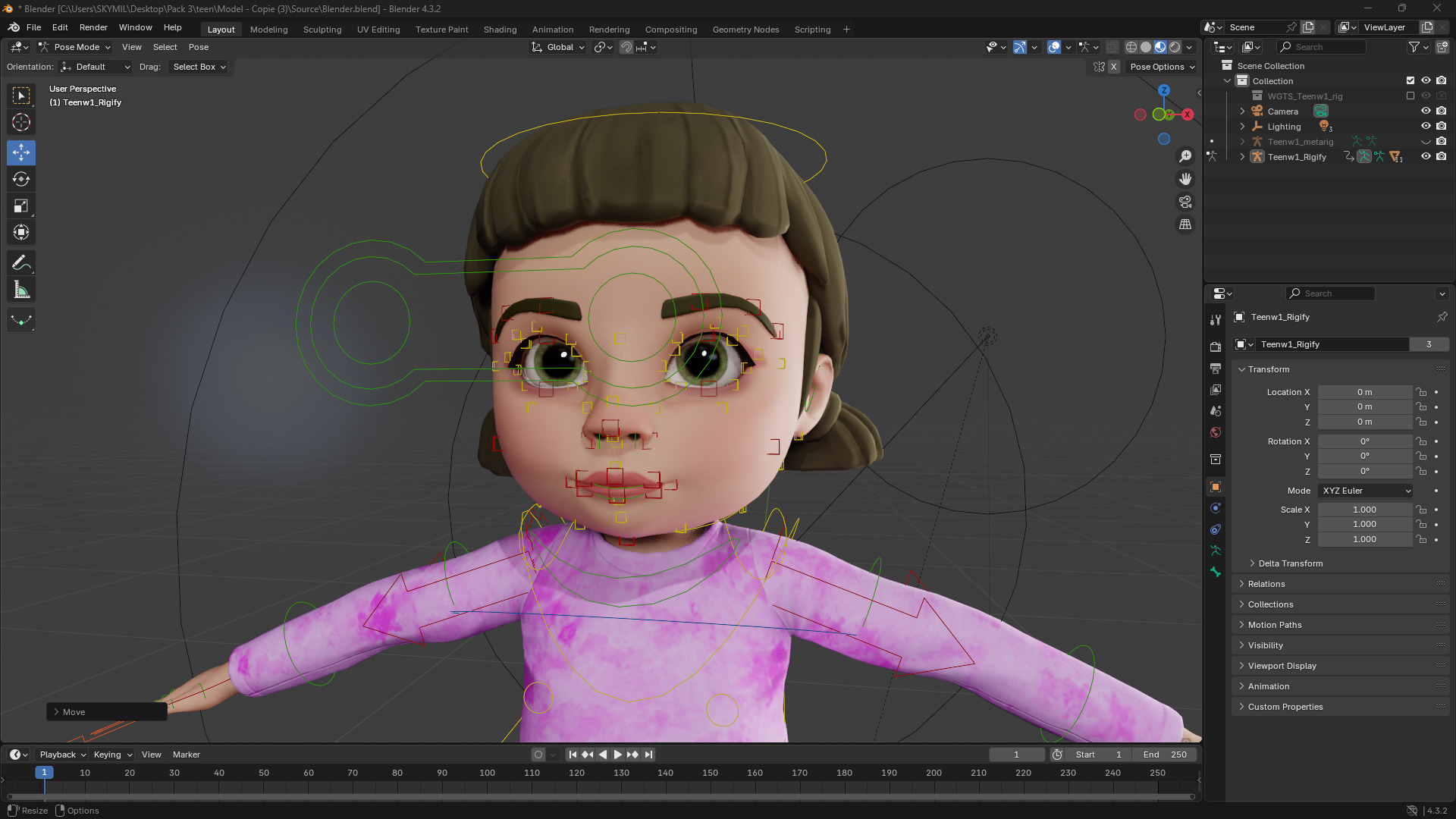The image size is (1456, 819).
Task: Select the Annotate tool
Action: point(21,263)
